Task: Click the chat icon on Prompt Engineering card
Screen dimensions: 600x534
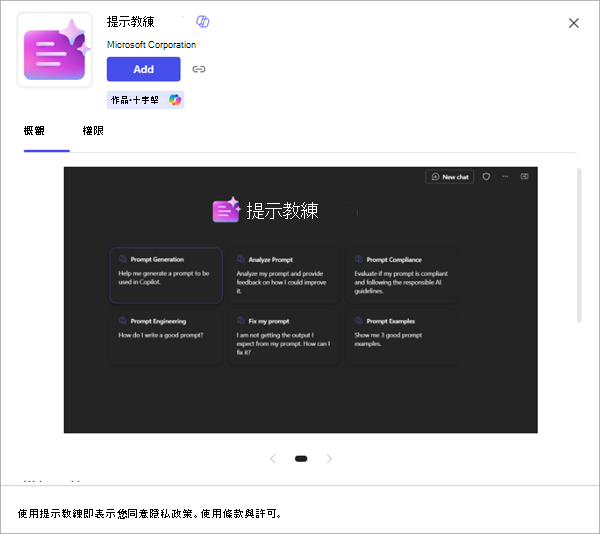Action: pyautogui.click(x=123, y=321)
